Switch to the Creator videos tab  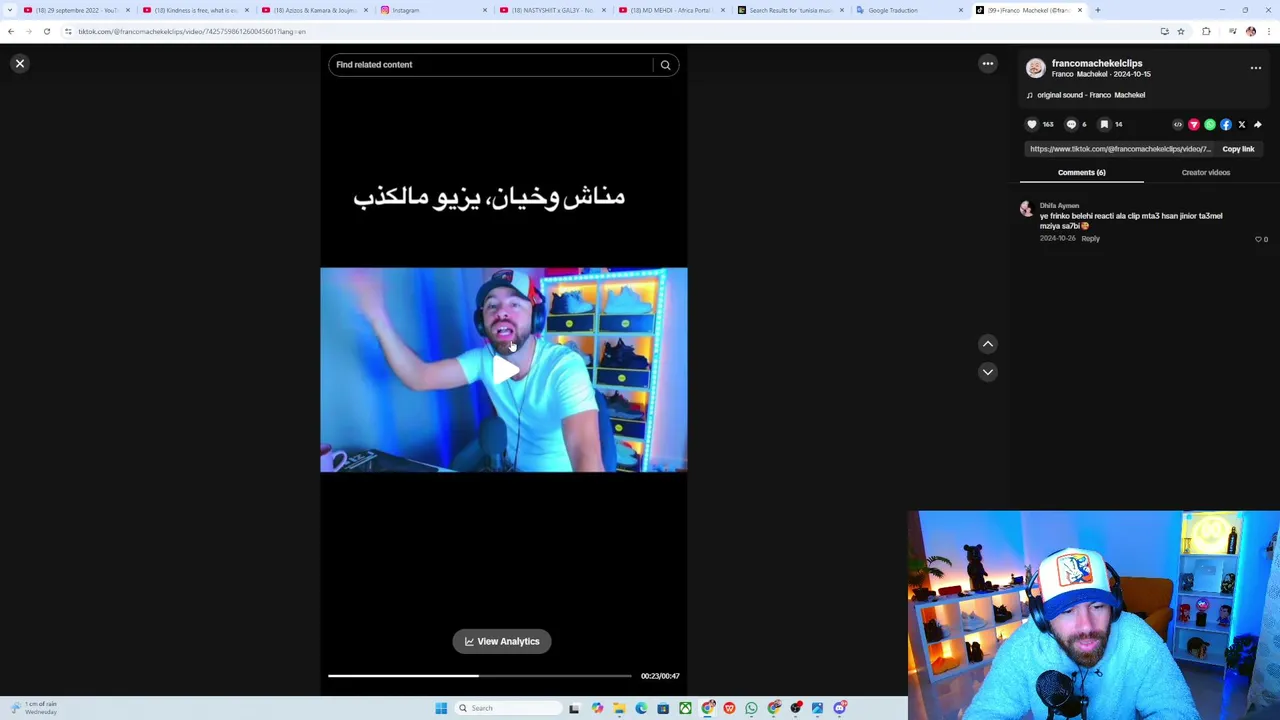[x=1205, y=172]
